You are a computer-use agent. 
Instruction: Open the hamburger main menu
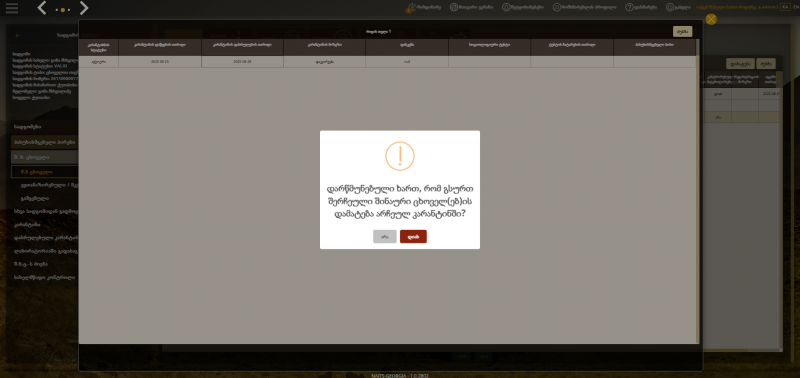[x=12, y=8]
